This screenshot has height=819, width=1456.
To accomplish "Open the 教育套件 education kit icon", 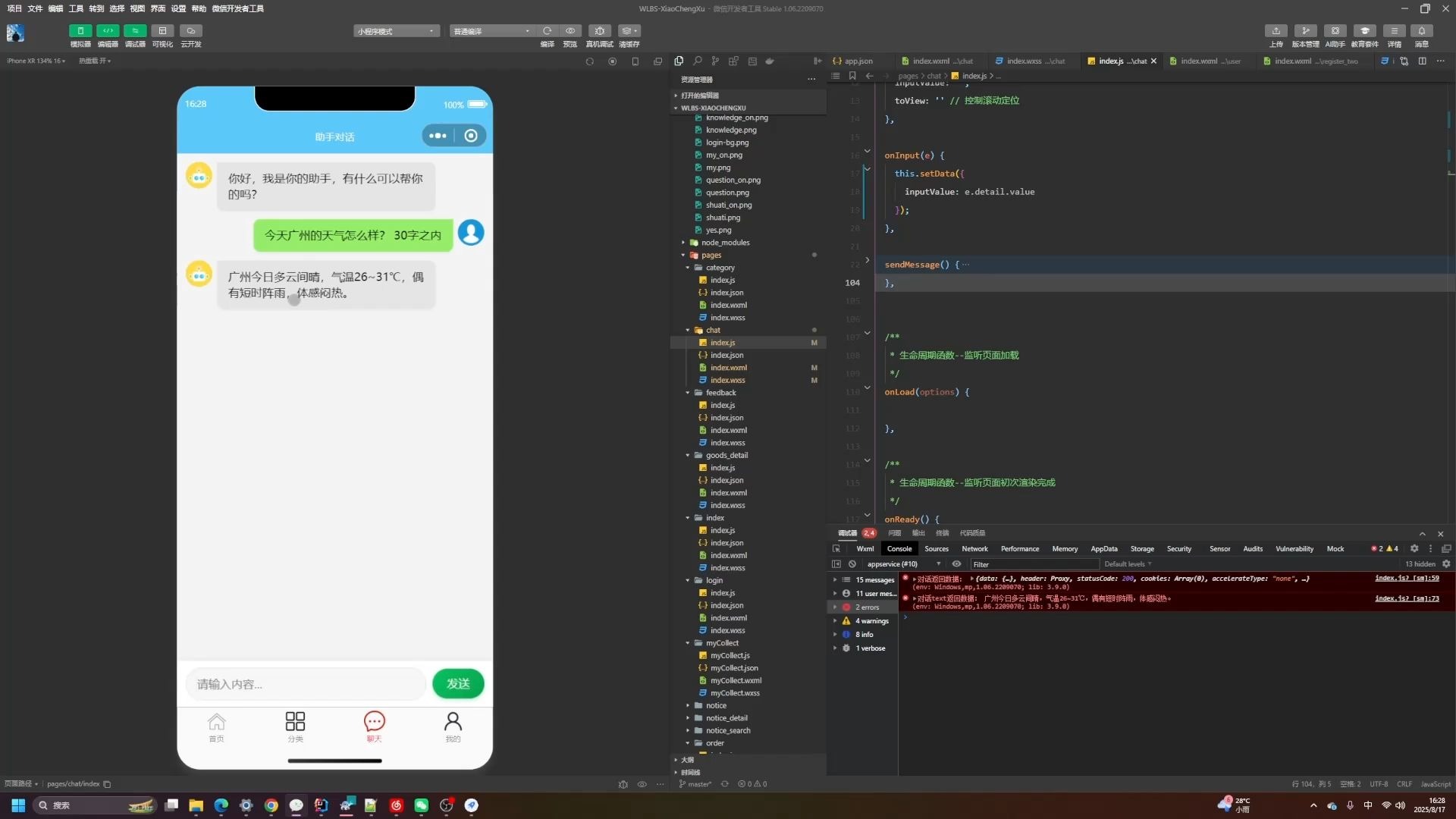I will pos(1365,31).
